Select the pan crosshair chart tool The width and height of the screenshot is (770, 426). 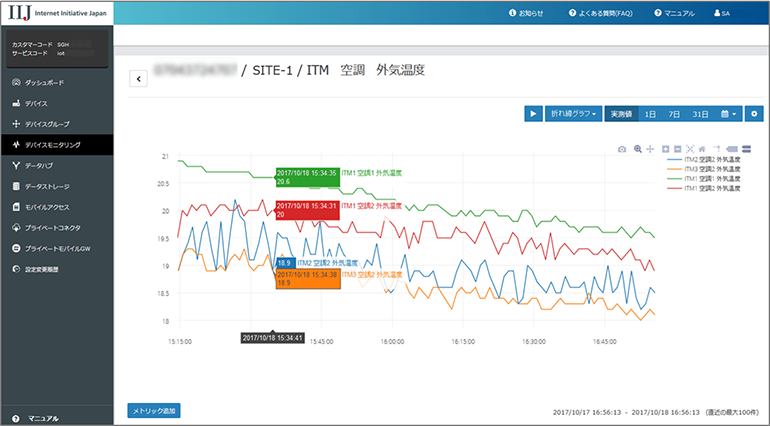[x=651, y=148]
